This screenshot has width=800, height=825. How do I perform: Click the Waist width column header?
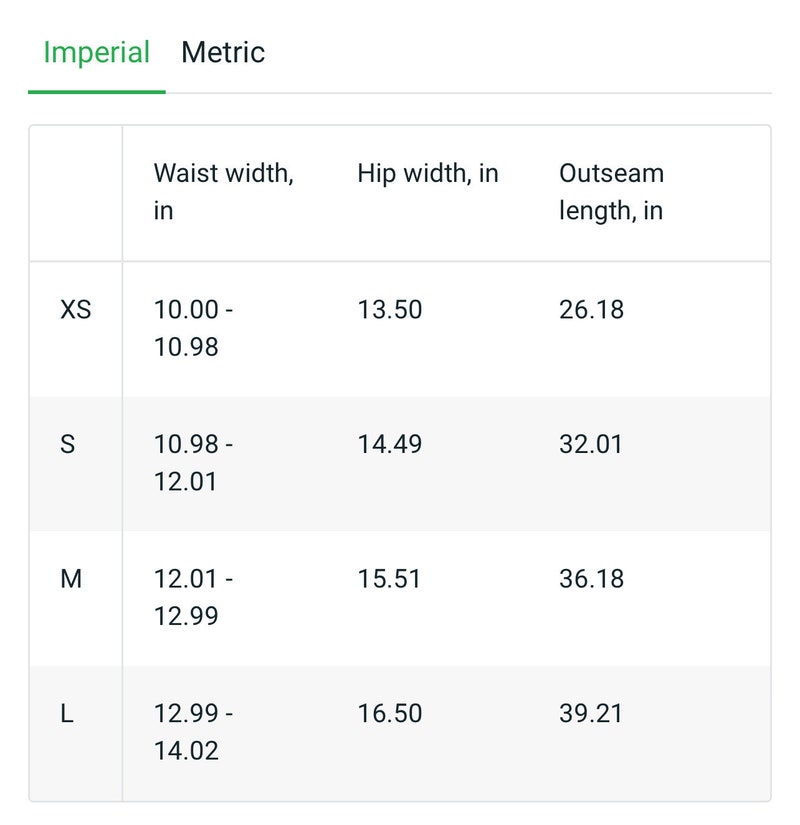pos(224,192)
